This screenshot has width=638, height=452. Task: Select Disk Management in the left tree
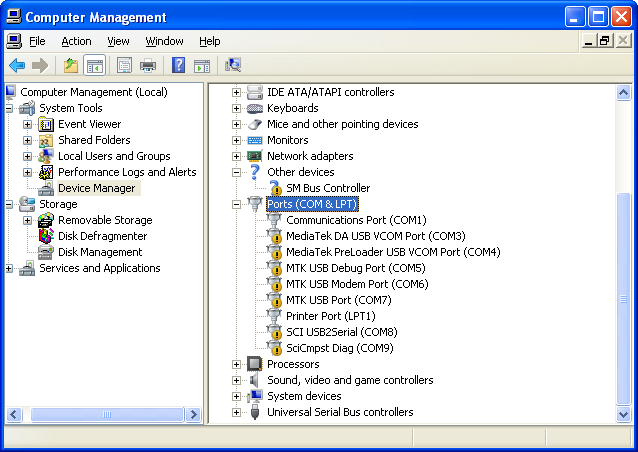100,252
